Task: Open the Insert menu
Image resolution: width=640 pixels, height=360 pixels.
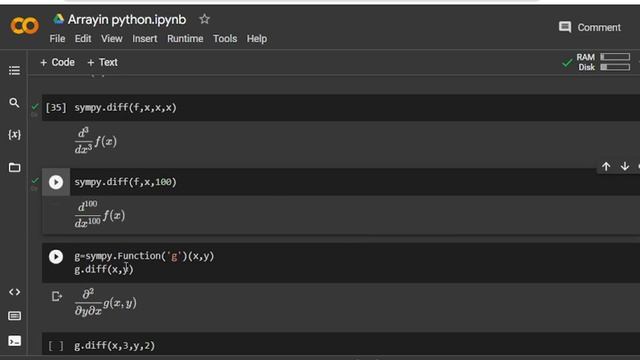Action: pyautogui.click(x=144, y=39)
